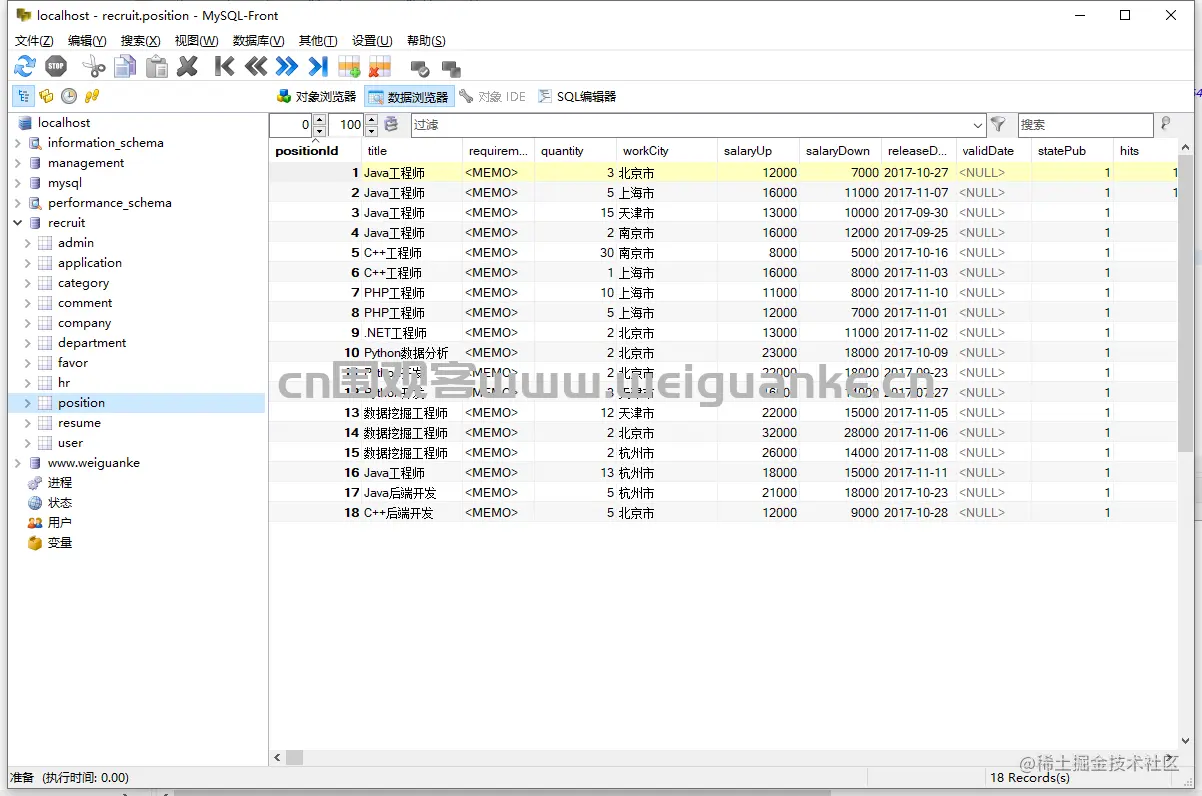Click the clipboard Paste icon
This screenshot has height=796, width=1202.
point(157,67)
